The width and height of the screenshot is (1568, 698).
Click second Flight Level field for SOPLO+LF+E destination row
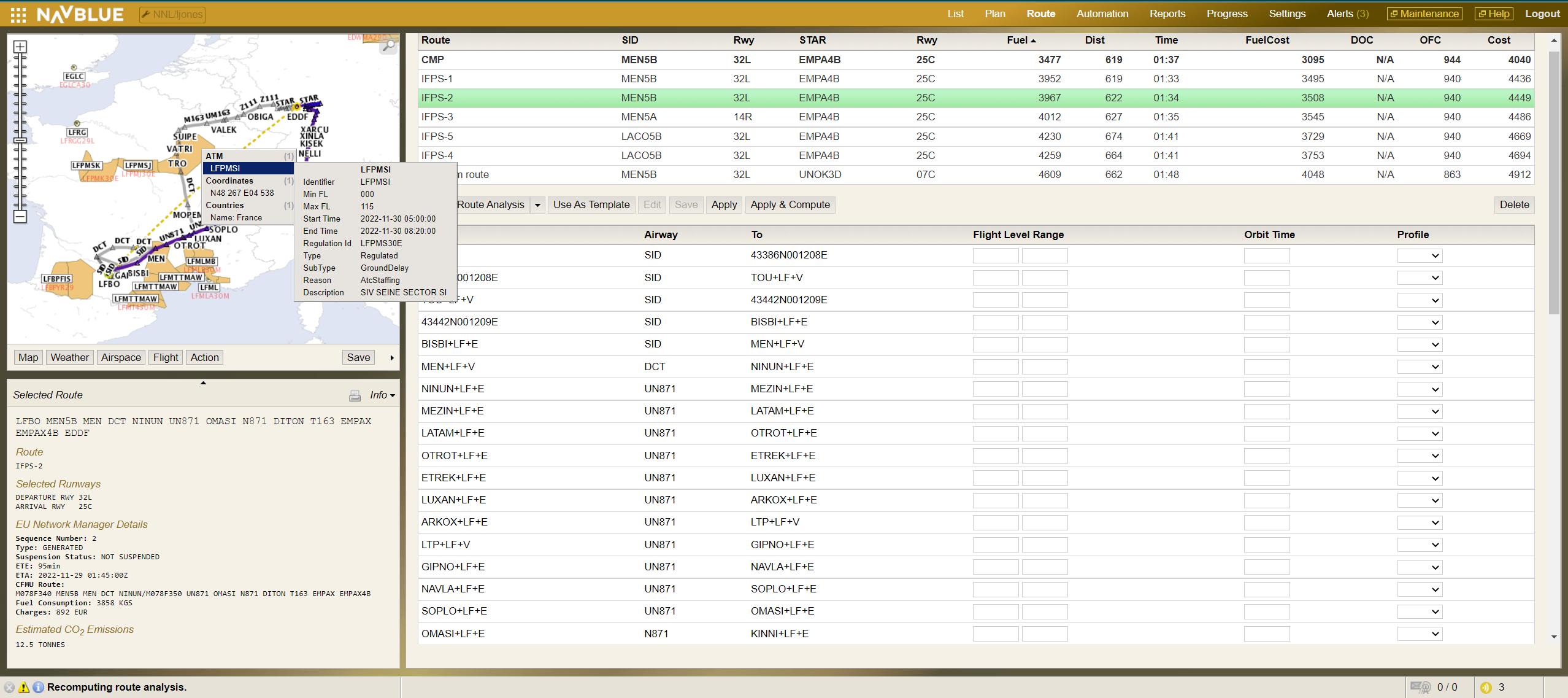[1045, 589]
